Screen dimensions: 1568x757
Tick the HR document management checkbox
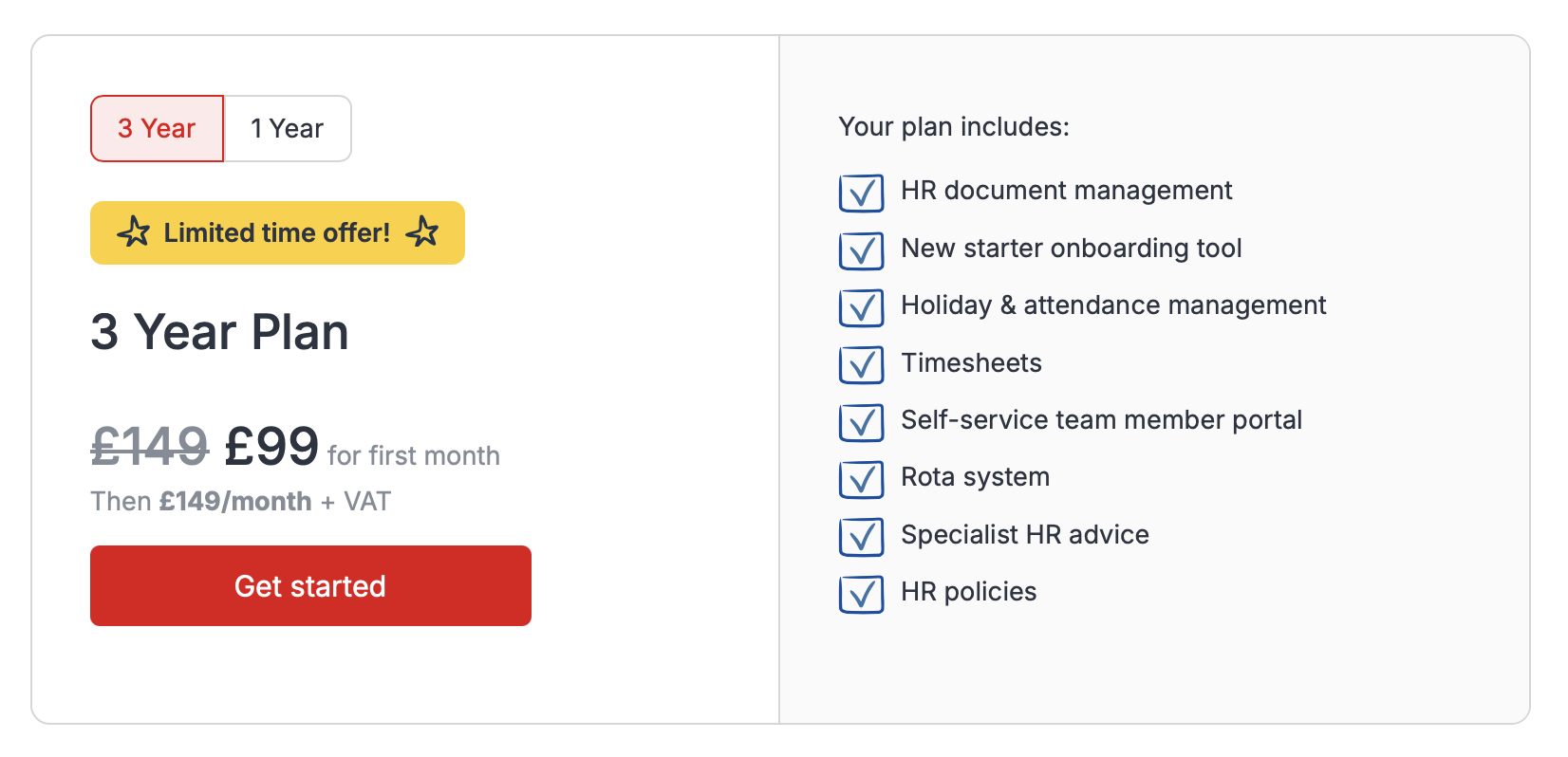861,193
